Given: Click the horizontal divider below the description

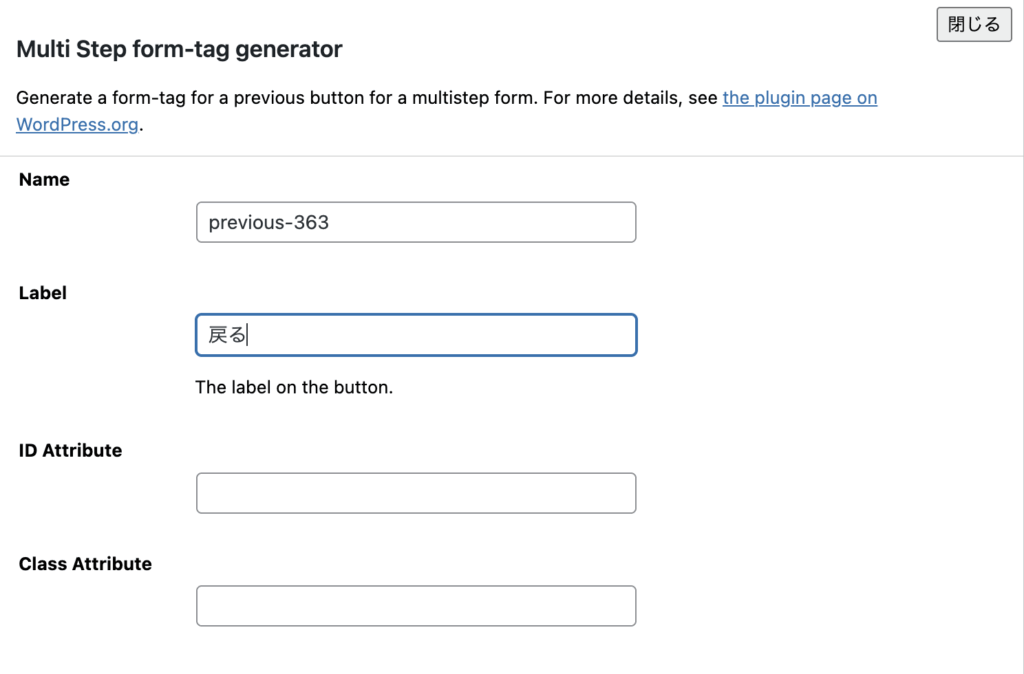Looking at the screenshot, I should click(512, 156).
